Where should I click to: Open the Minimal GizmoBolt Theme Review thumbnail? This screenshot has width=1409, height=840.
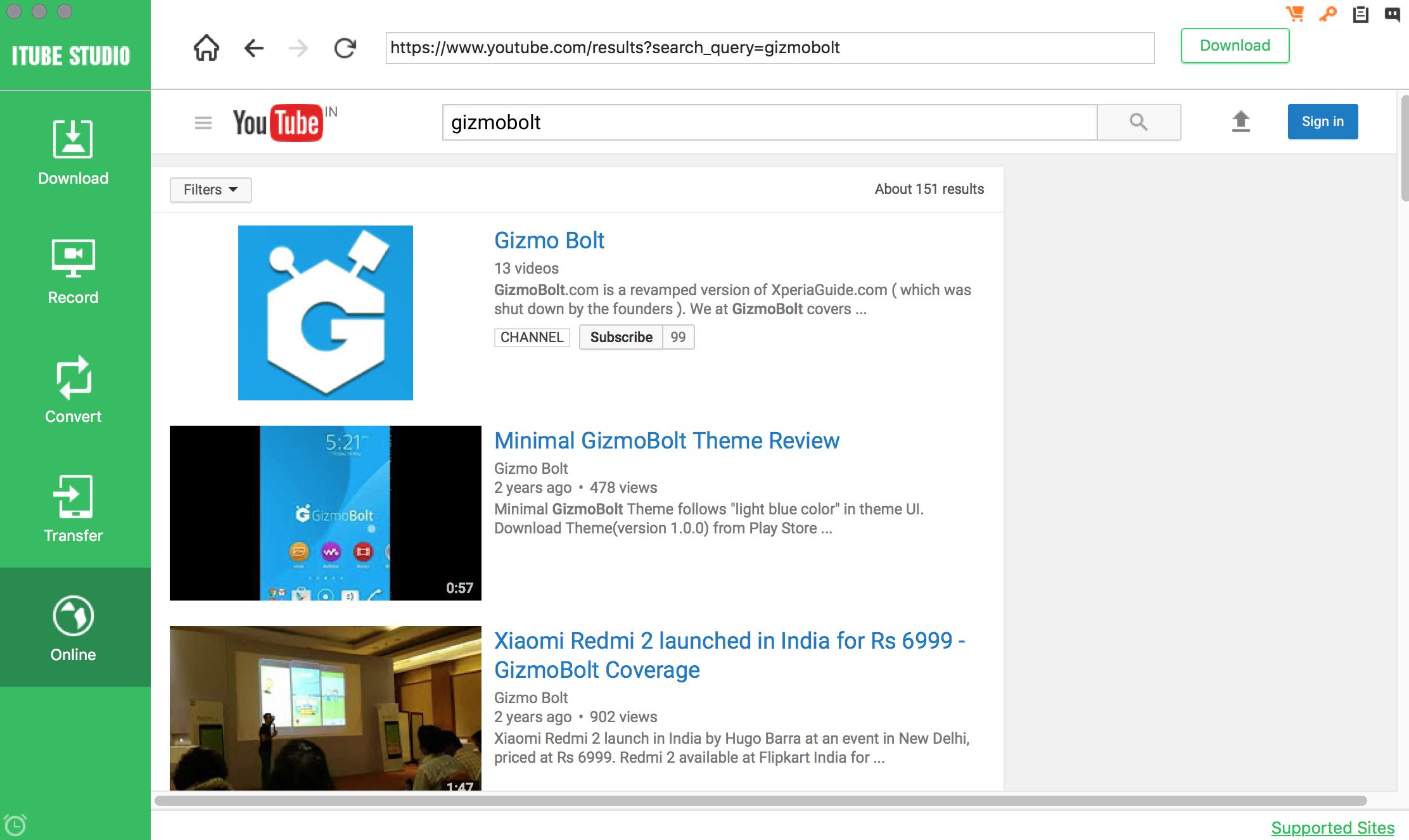(326, 513)
